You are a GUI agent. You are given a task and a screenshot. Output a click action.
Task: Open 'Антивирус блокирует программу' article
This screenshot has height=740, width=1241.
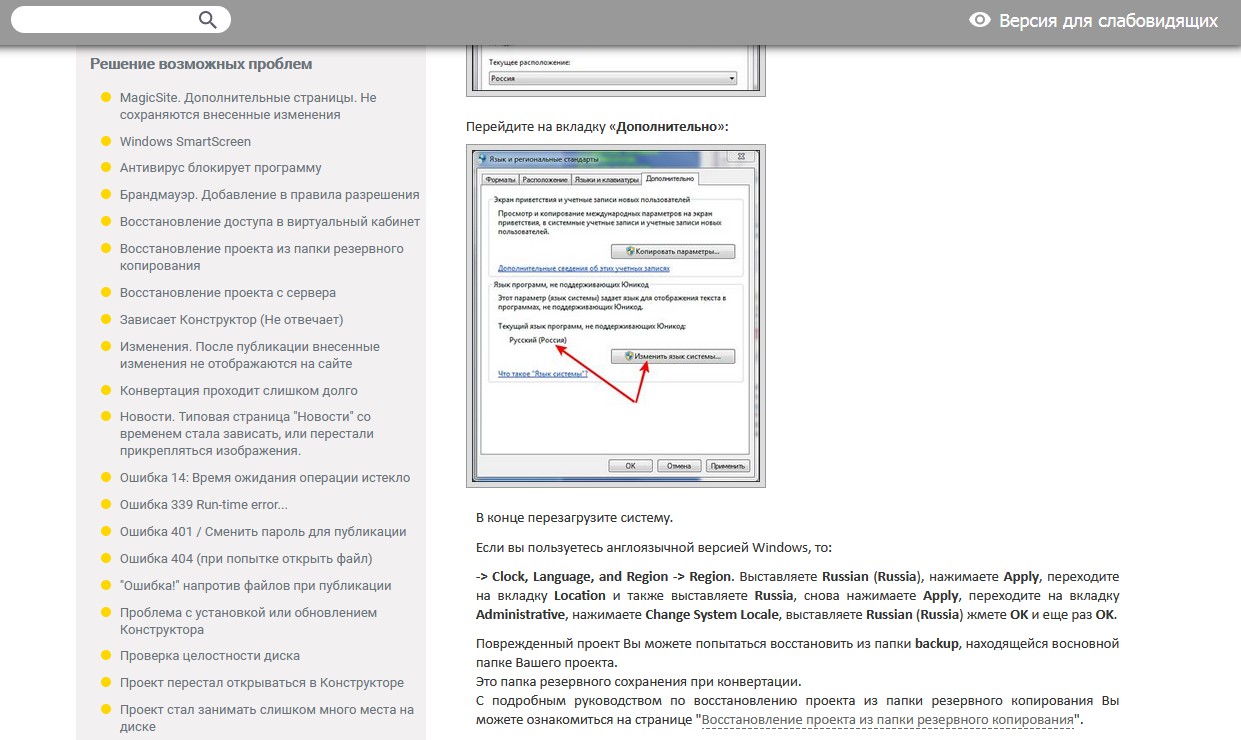click(221, 168)
